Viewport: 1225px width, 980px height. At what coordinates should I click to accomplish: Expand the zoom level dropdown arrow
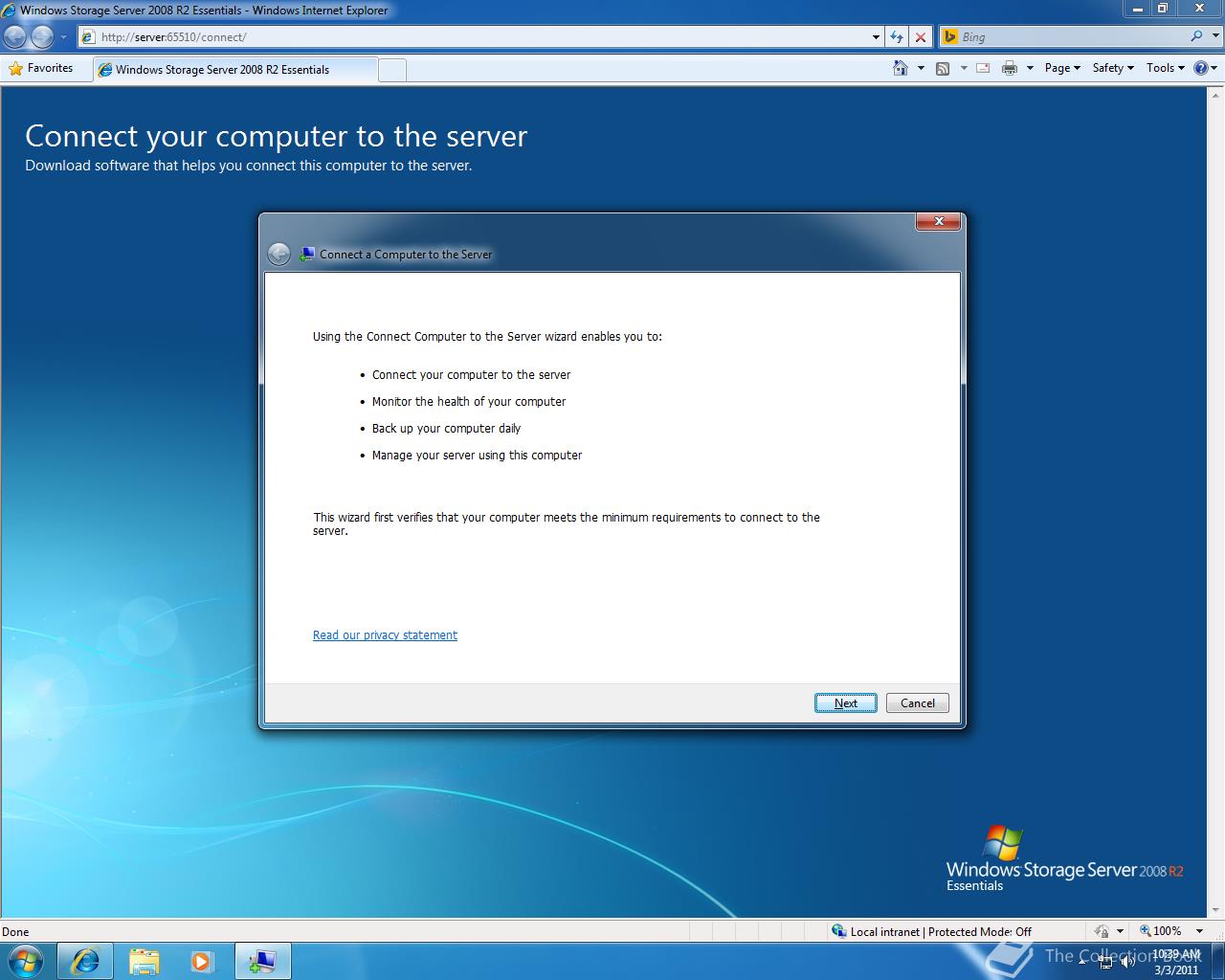point(1199,931)
